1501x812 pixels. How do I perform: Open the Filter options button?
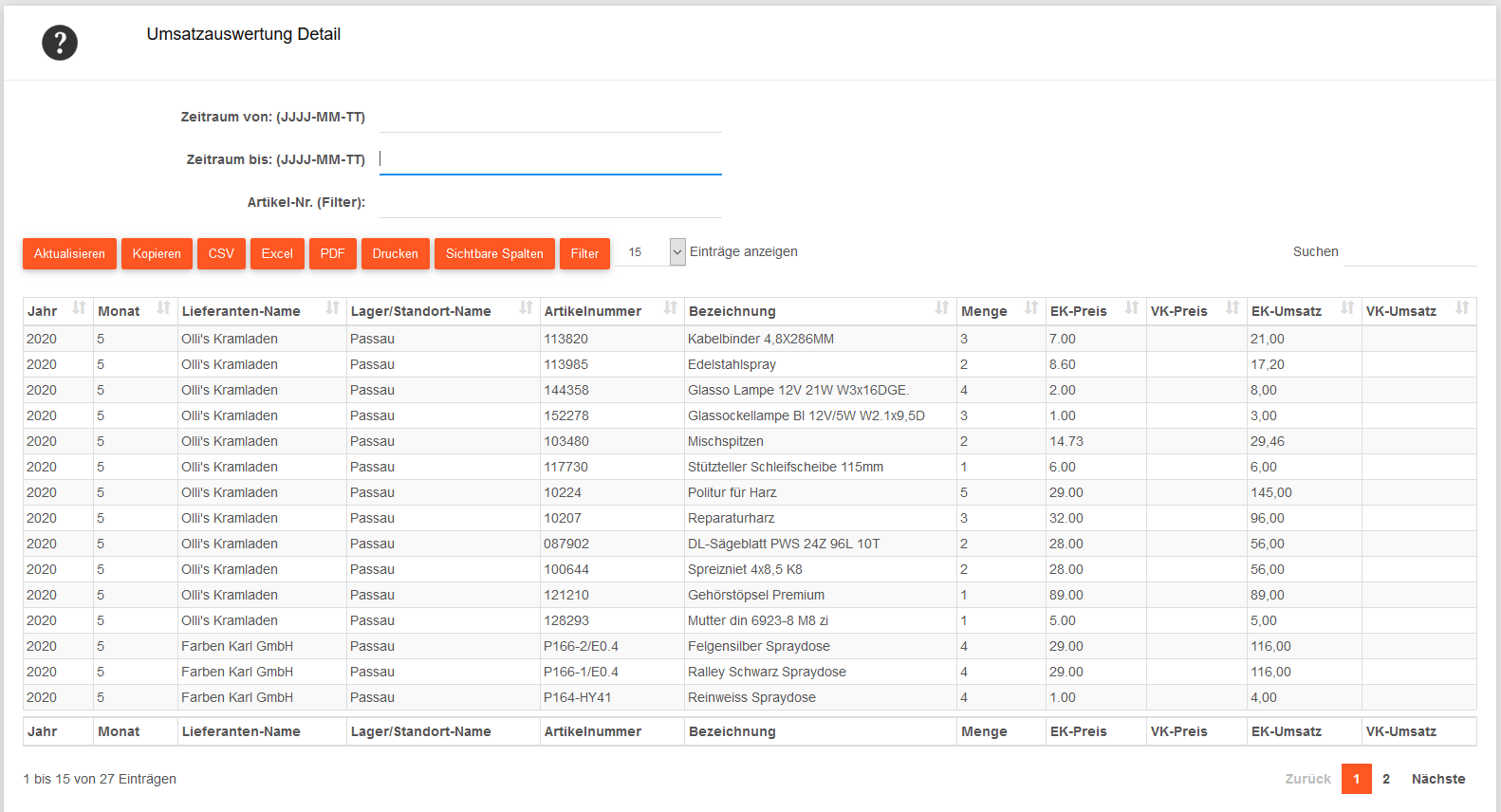point(584,254)
